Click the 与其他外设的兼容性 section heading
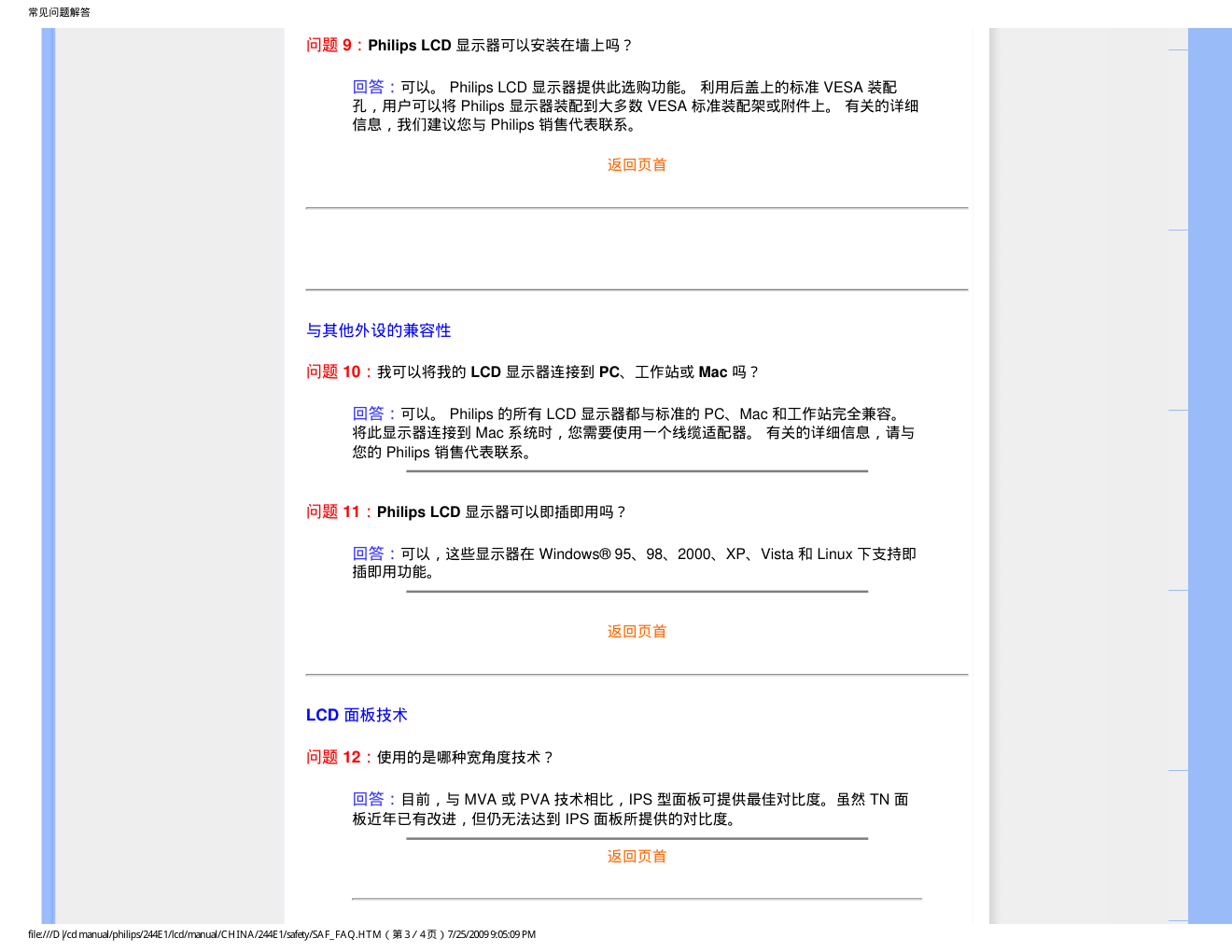 click(378, 330)
